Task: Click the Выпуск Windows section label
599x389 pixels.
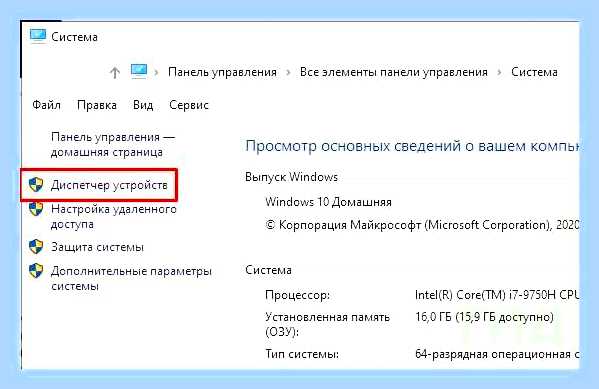Action: [291, 177]
